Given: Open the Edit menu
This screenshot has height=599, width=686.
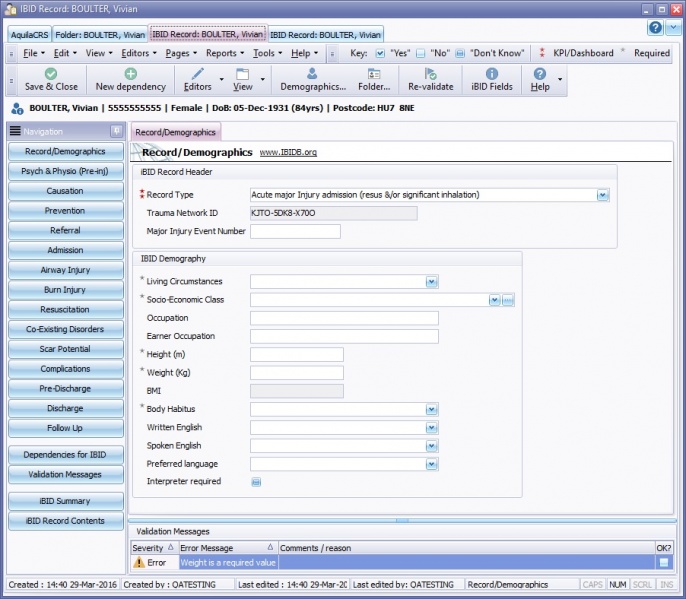Looking at the screenshot, I should pos(65,53).
